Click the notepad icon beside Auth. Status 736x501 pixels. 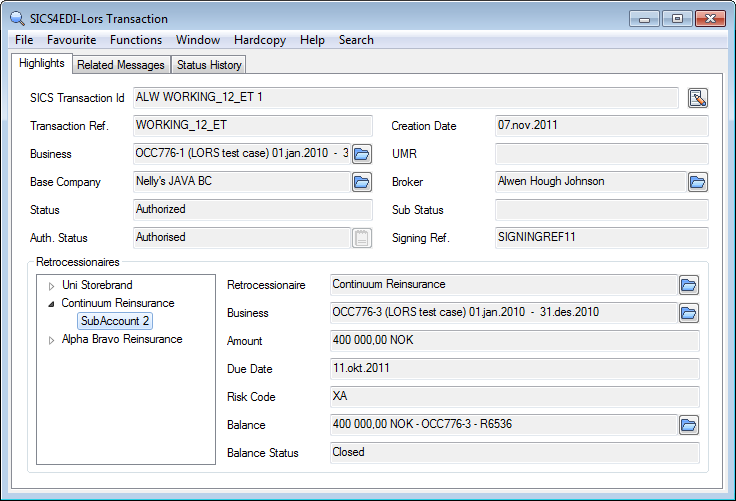pyautogui.click(x=362, y=238)
